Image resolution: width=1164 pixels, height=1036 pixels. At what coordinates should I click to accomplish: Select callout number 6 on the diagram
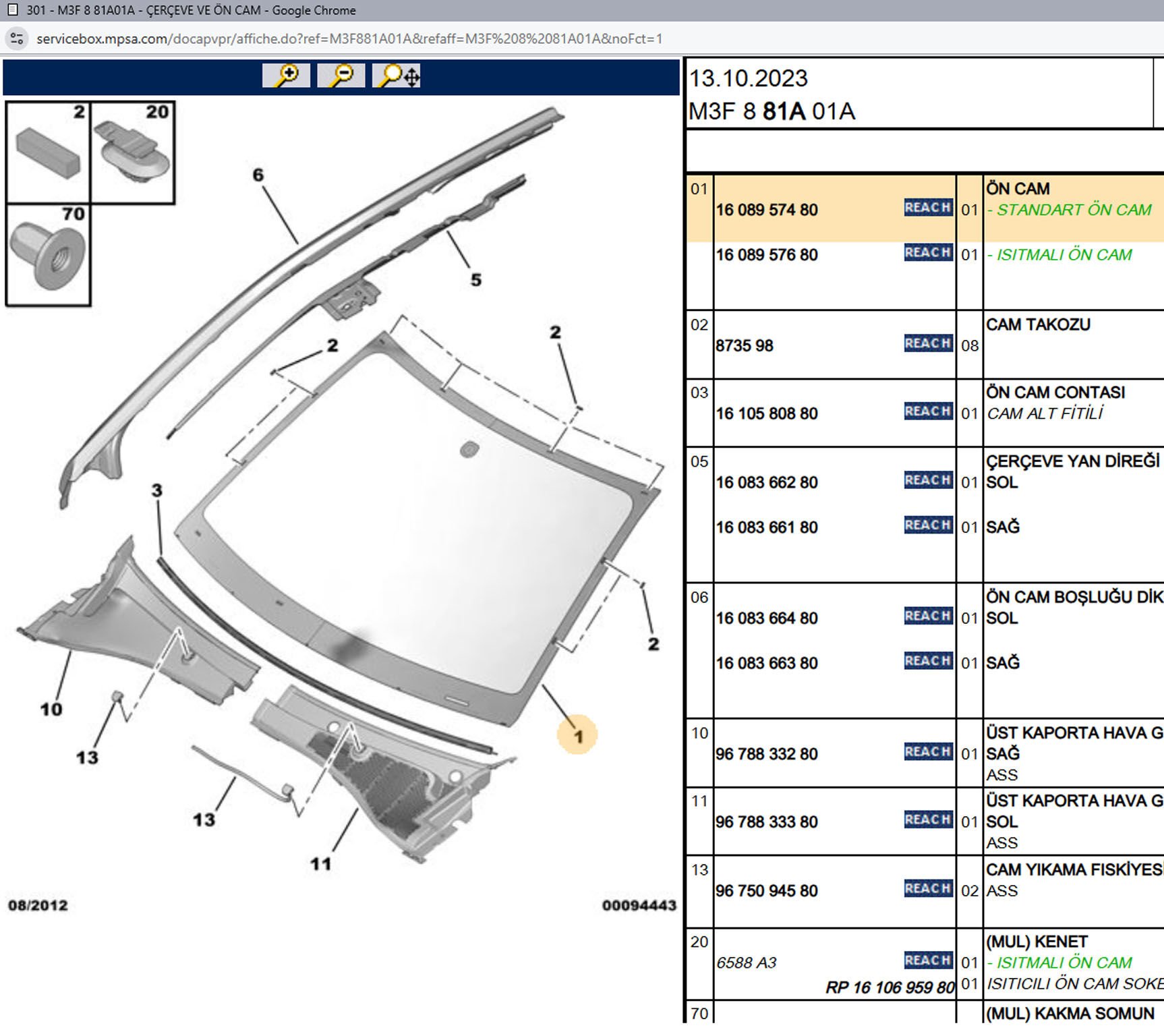pyautogui.click(x=258, y=175)
